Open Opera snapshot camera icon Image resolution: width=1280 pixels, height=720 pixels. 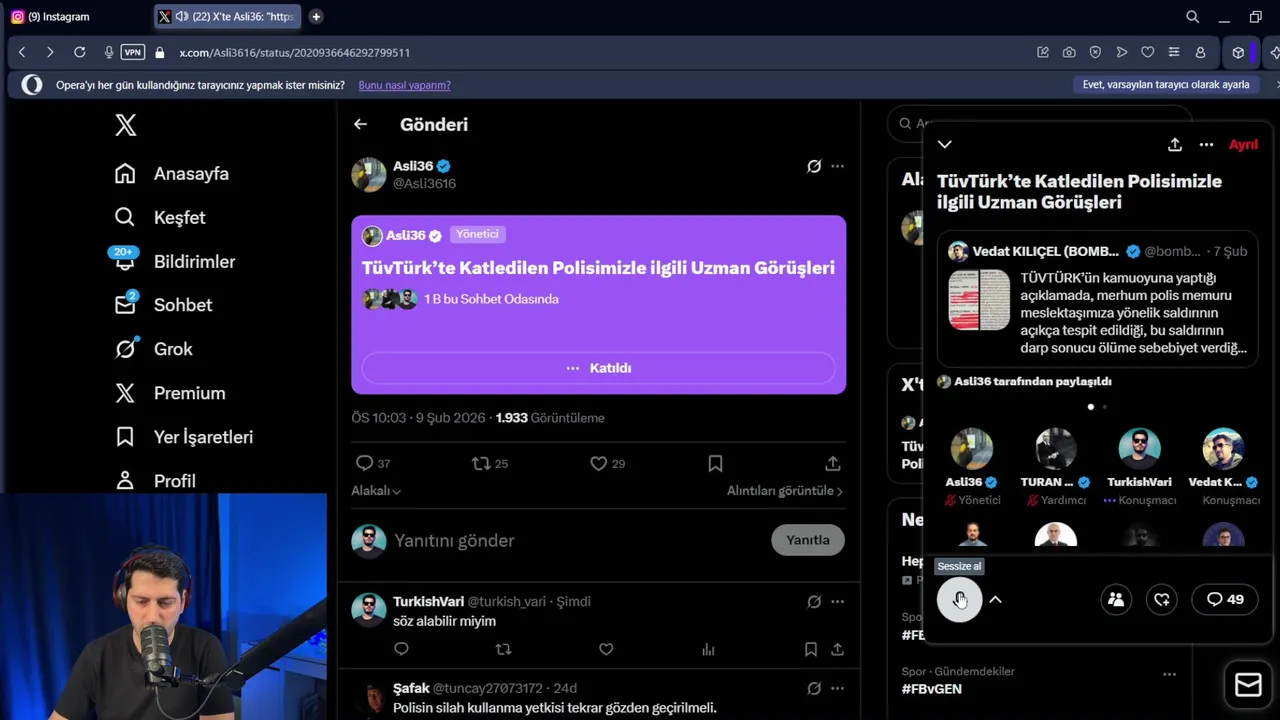click(1069, 52)
